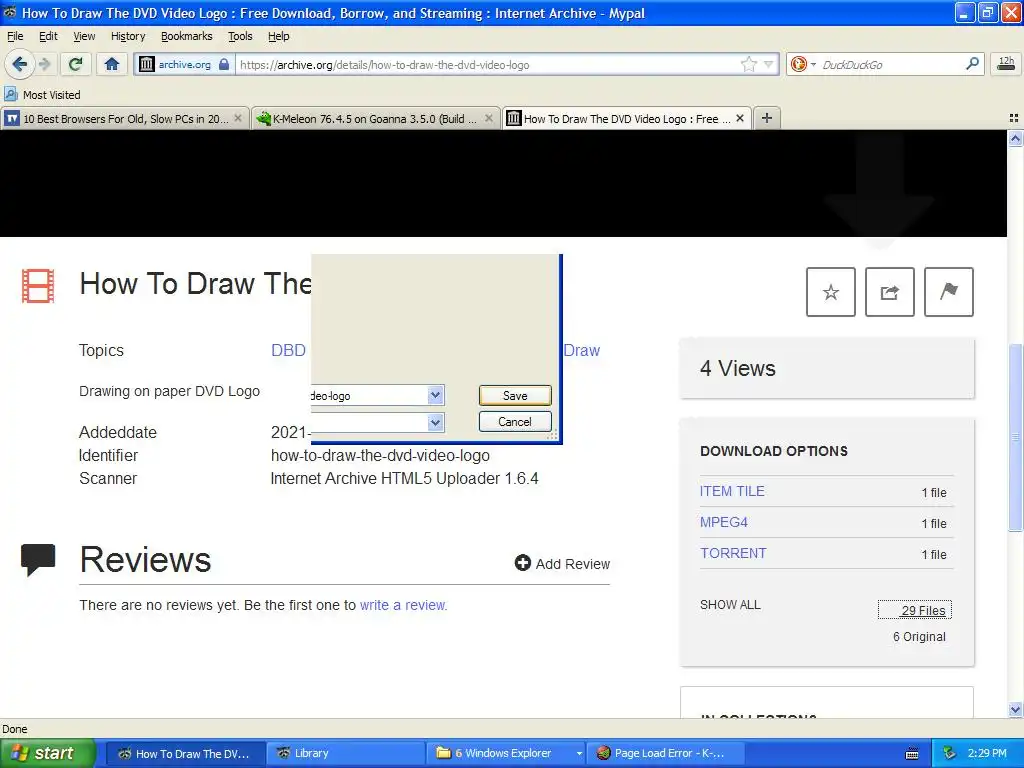Click the system tray icon beside clock
Viewport: 1024px width, 768px height.
[x=950, y=754]
